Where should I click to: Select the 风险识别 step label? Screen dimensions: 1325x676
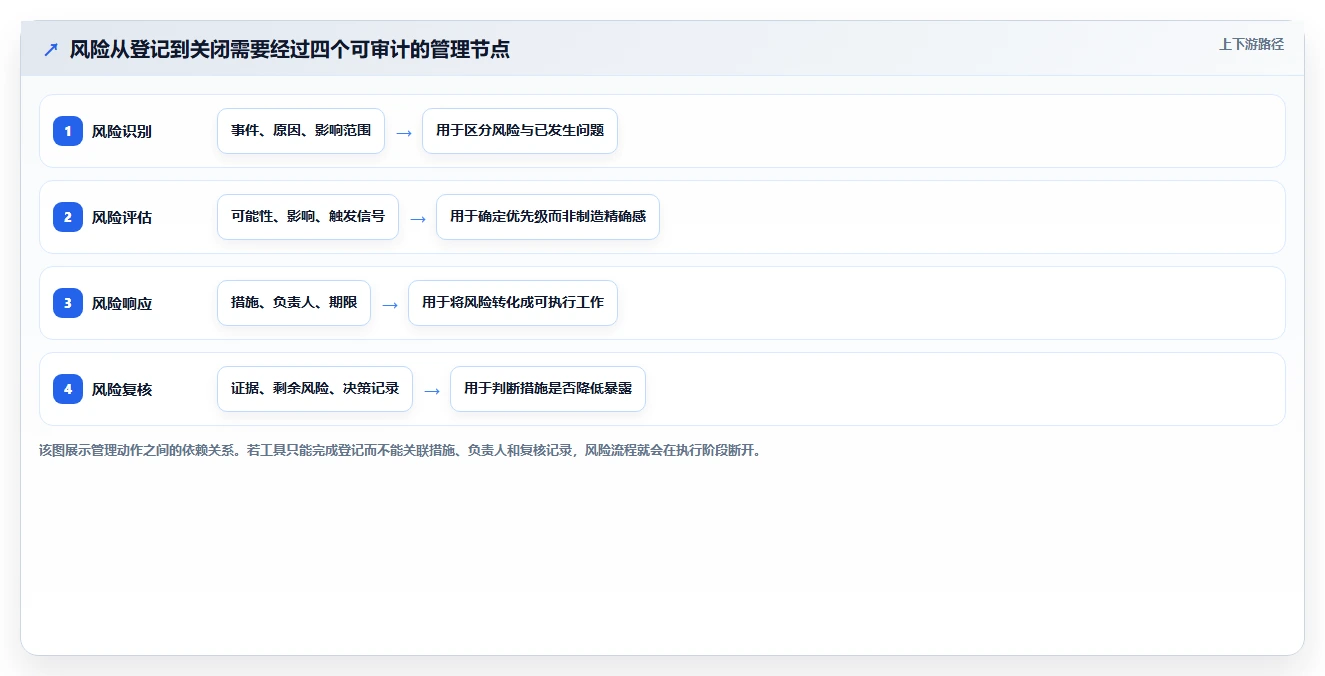(x=122, y=131)
